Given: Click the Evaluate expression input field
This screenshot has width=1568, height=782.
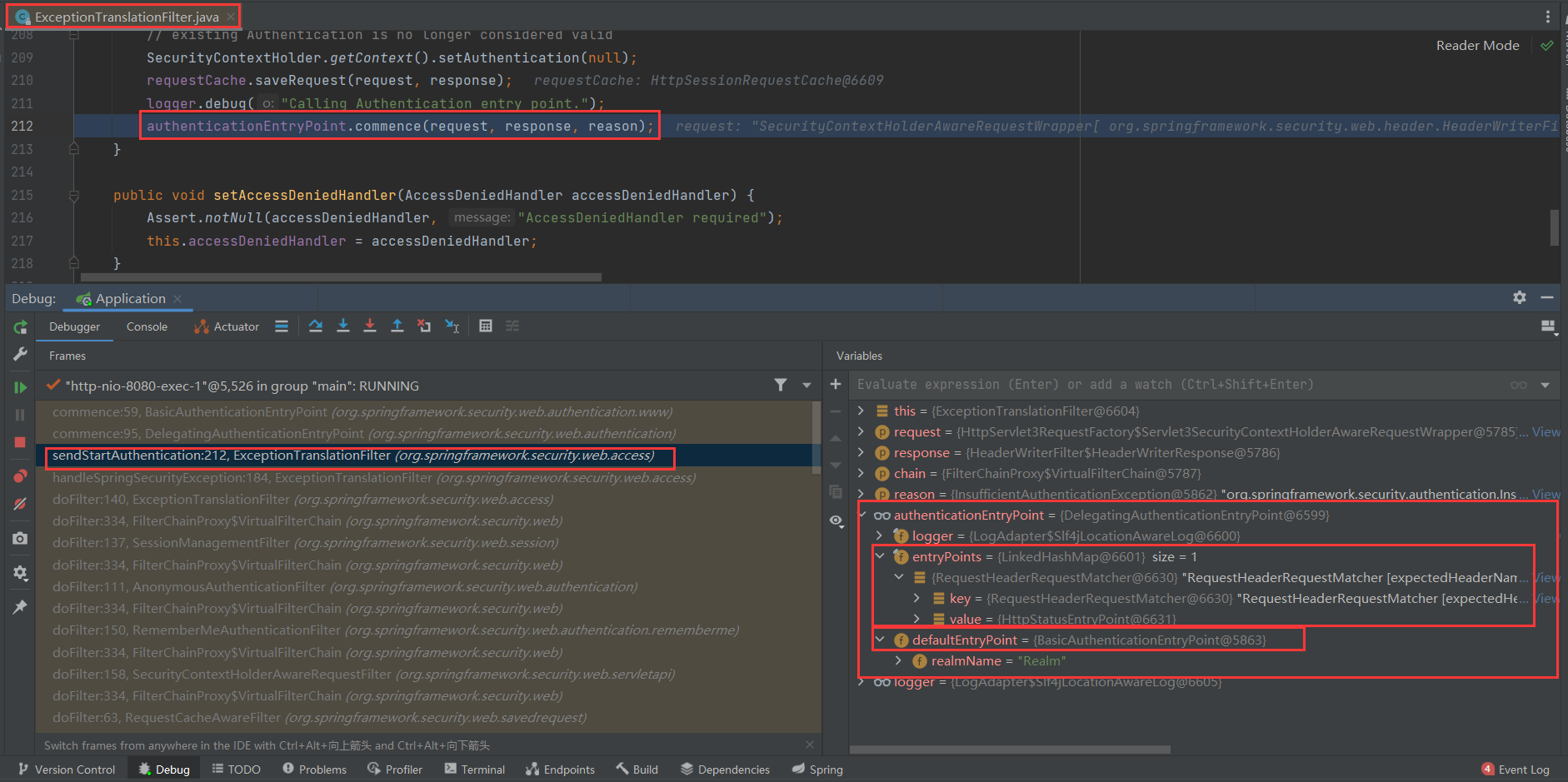Looking at the screenshot, I should [x=1179, y=385].
